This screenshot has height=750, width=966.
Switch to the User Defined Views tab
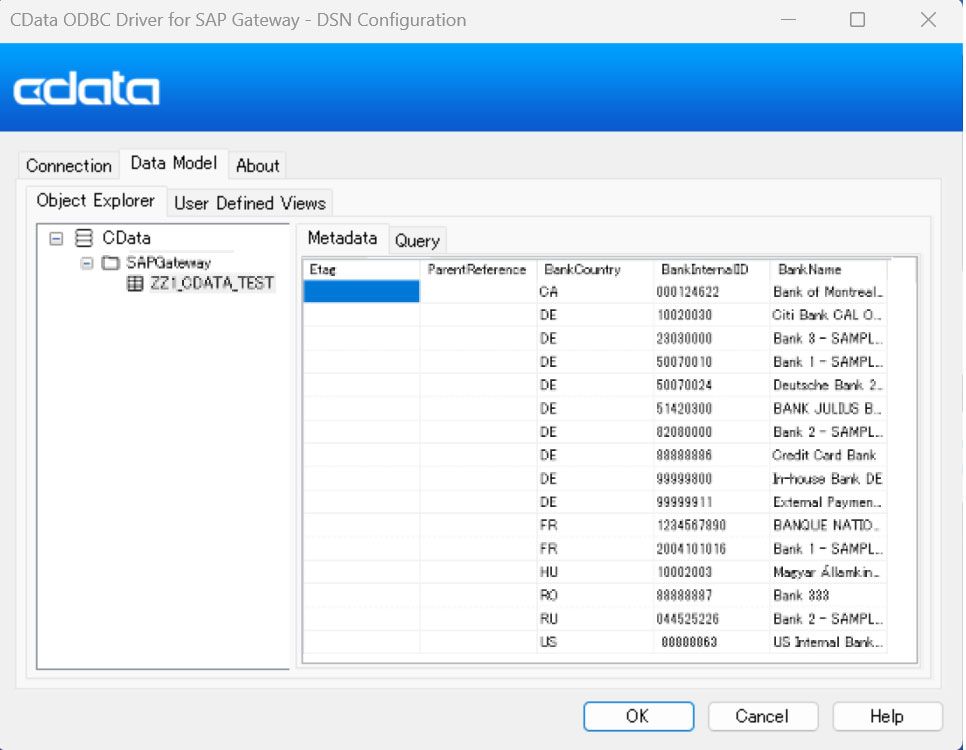click(249, 202)
